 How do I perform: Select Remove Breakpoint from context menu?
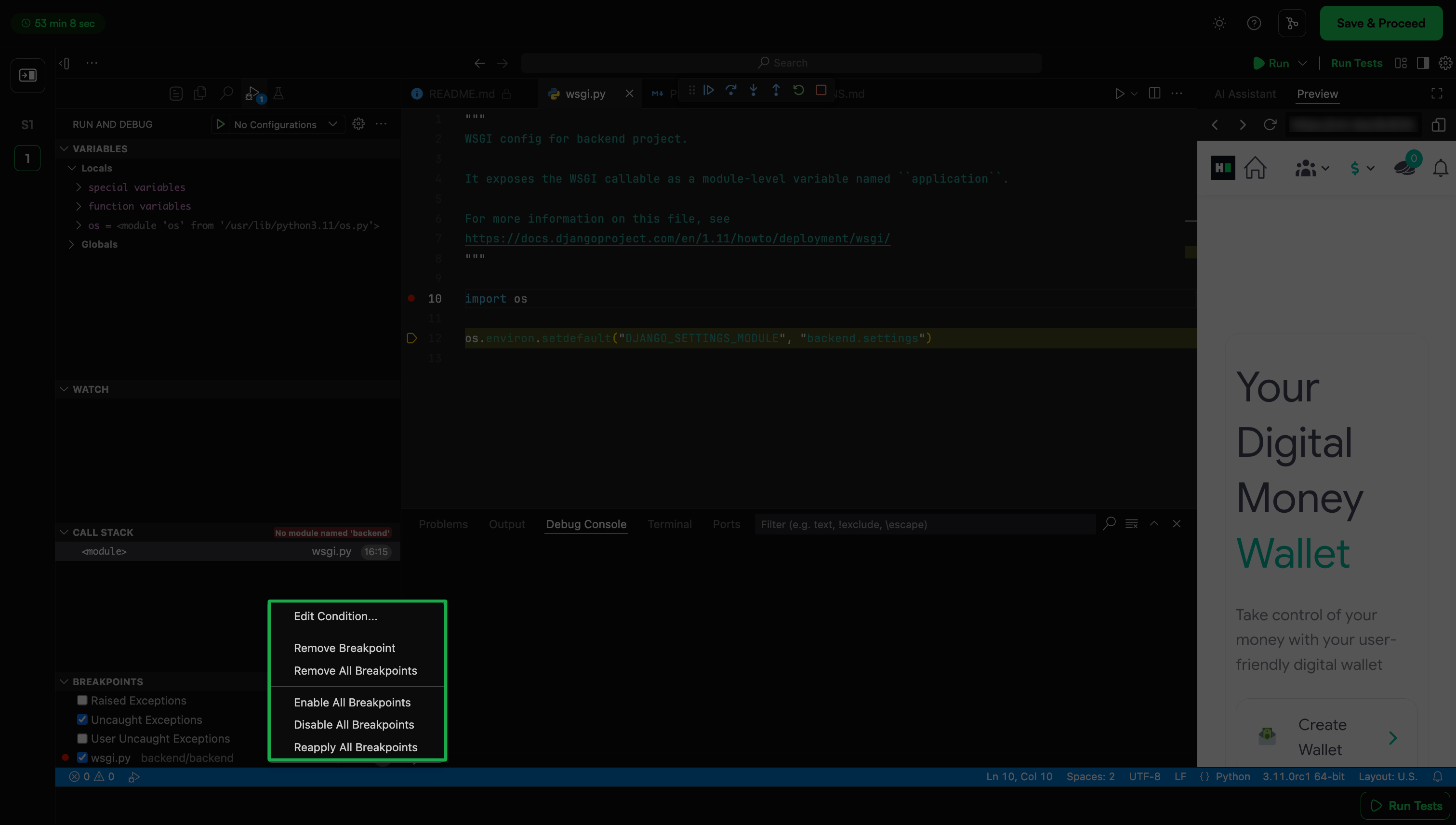(x=344, y=648)
